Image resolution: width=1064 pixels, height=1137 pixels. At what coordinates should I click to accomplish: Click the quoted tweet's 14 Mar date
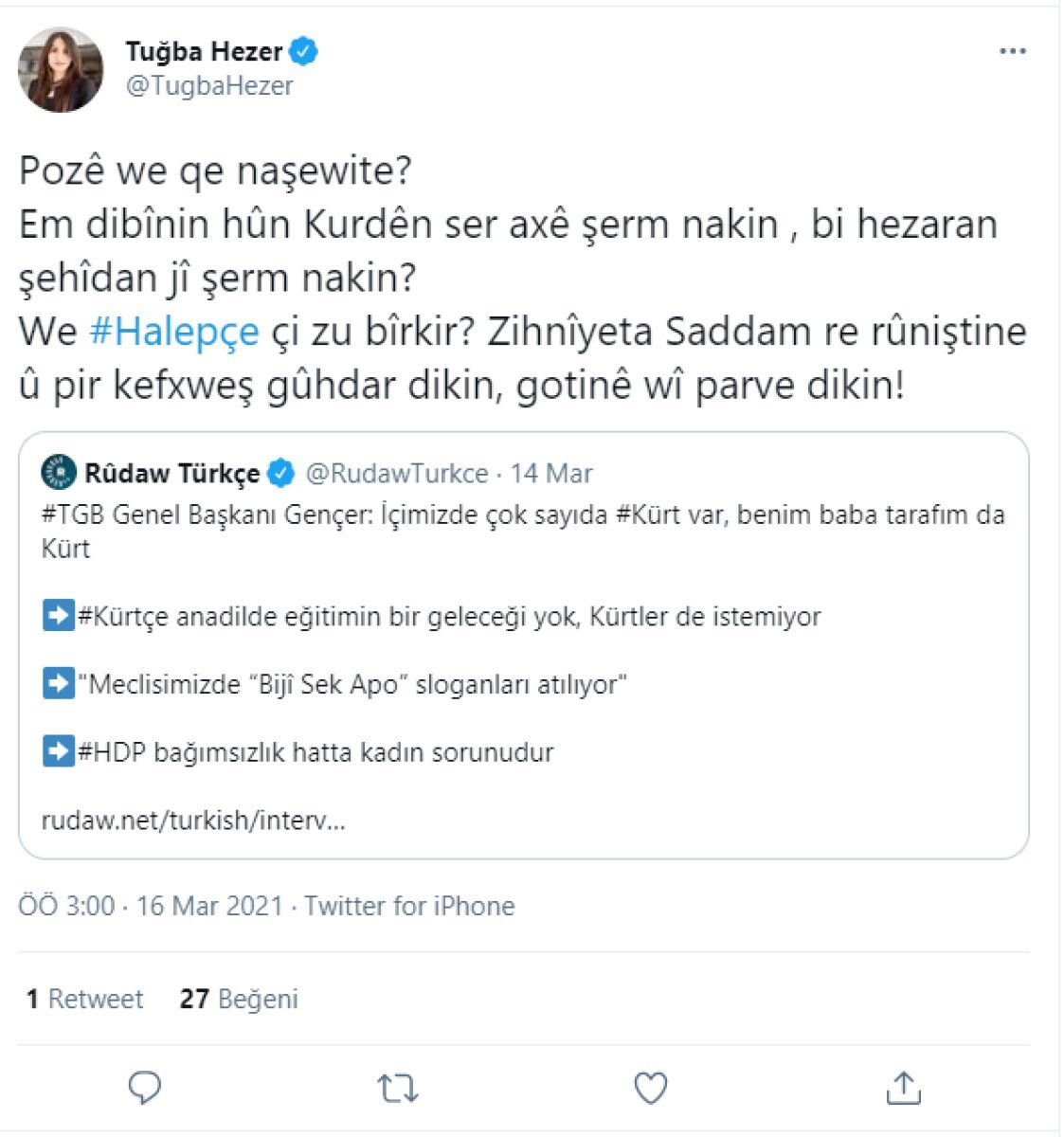coord(551,473)
